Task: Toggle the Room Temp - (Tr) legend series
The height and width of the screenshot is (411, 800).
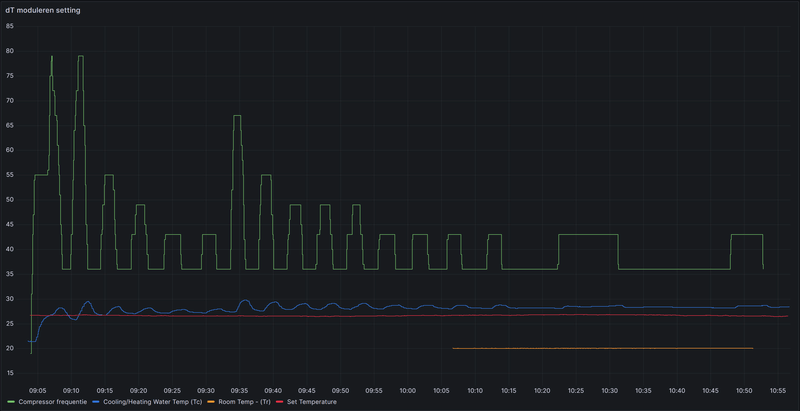Action: pyautogui.click(x=244, y=402)
